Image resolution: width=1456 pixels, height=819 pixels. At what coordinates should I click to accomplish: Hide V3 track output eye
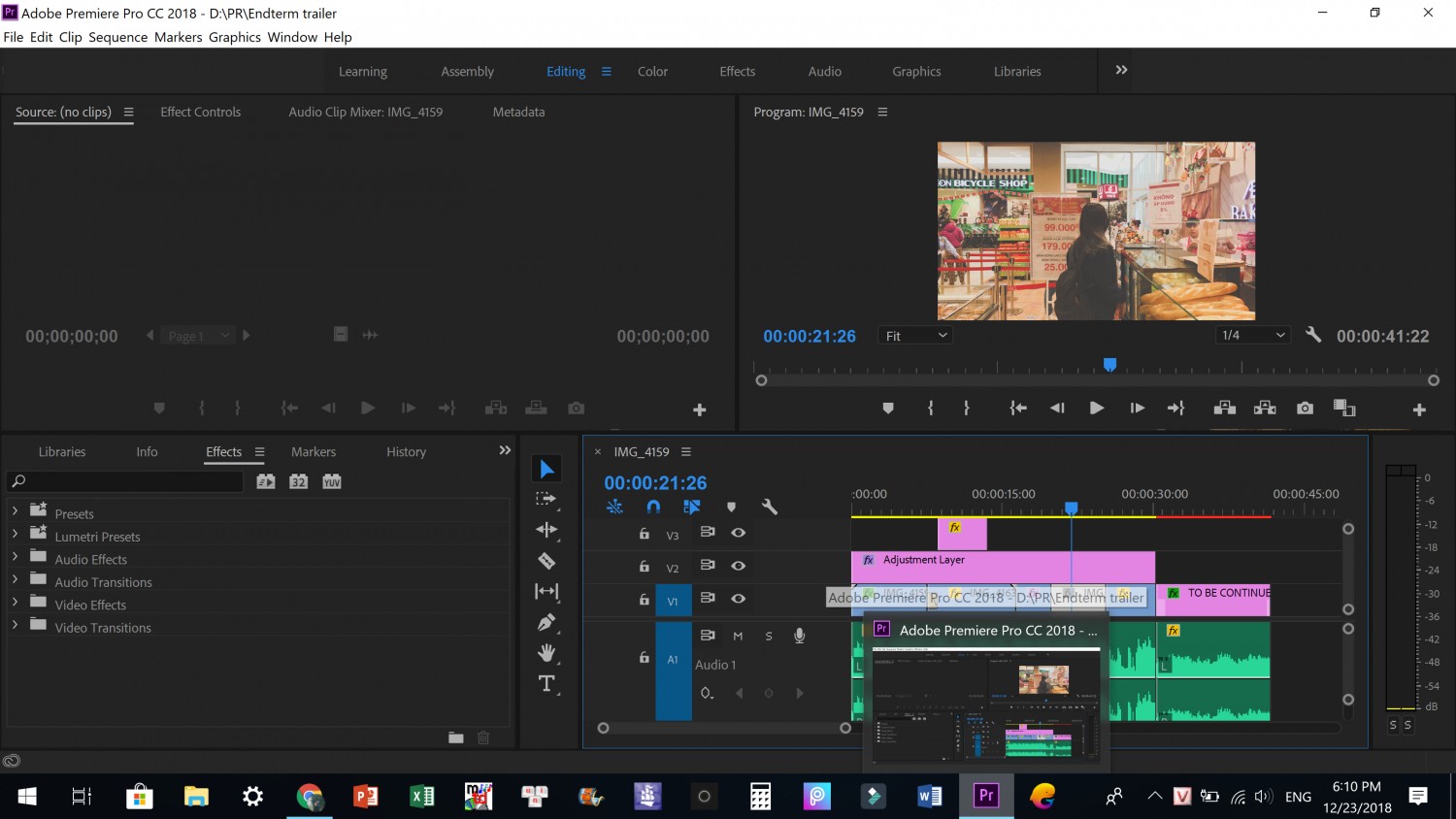[x=738, y=533]
